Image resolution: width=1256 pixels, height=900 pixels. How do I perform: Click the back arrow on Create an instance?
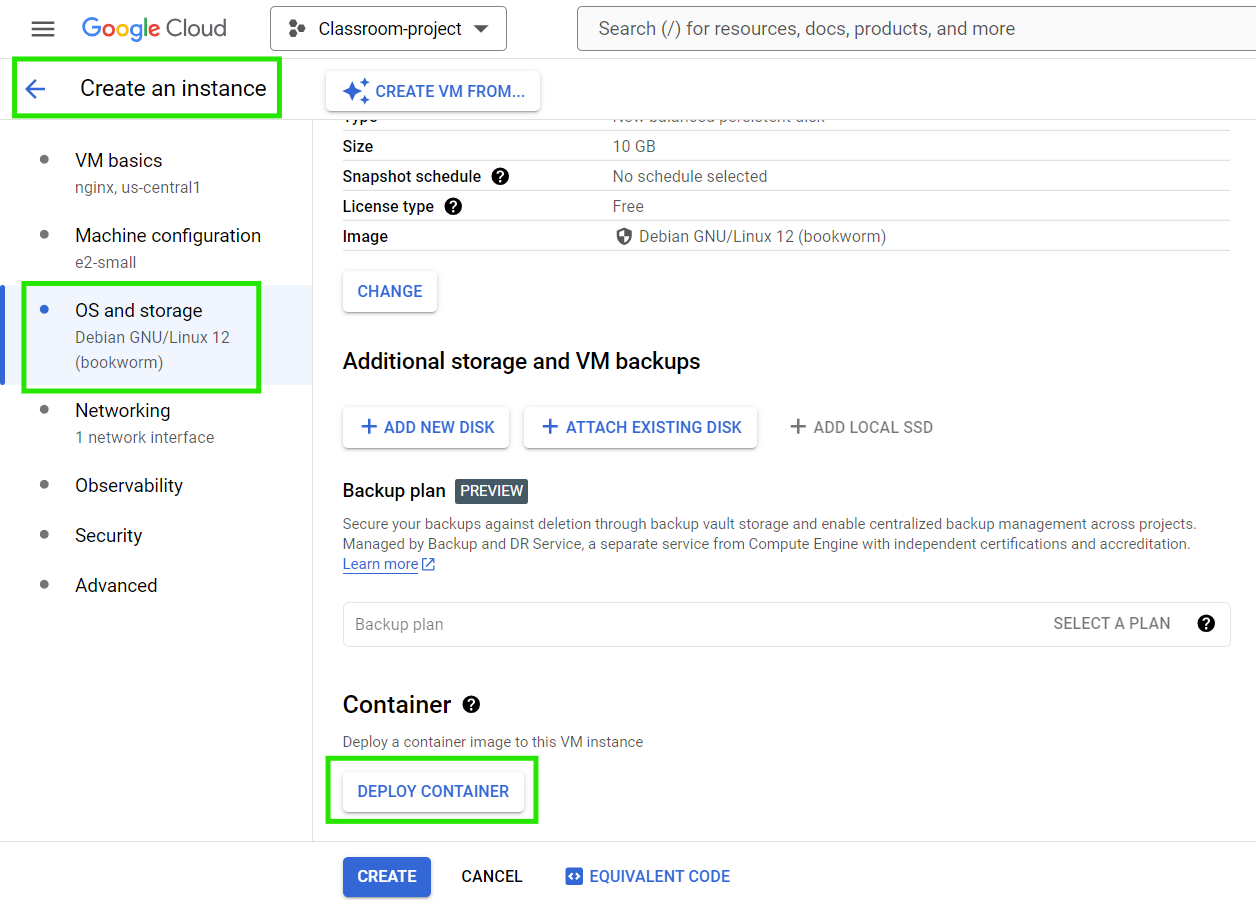click(x=36, y=88)
